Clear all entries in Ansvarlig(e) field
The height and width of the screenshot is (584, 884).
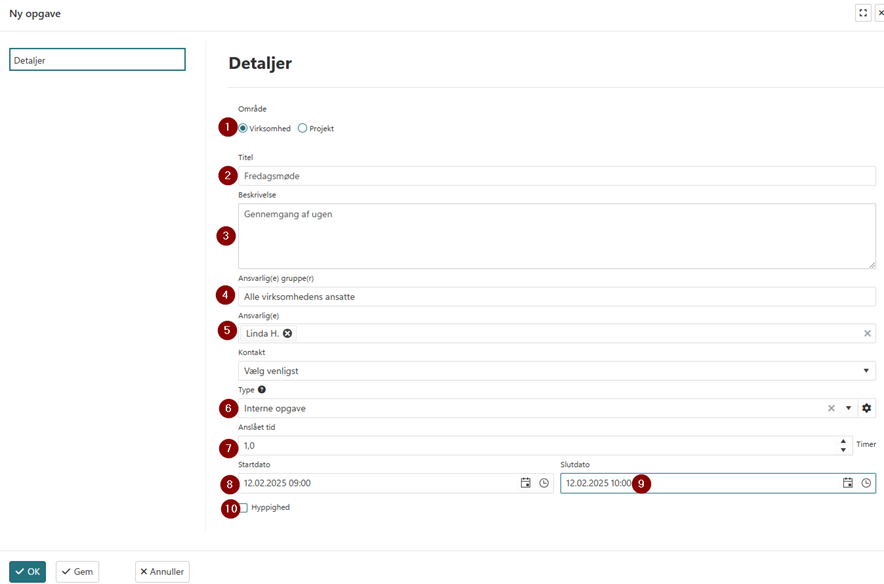point(867,333)
